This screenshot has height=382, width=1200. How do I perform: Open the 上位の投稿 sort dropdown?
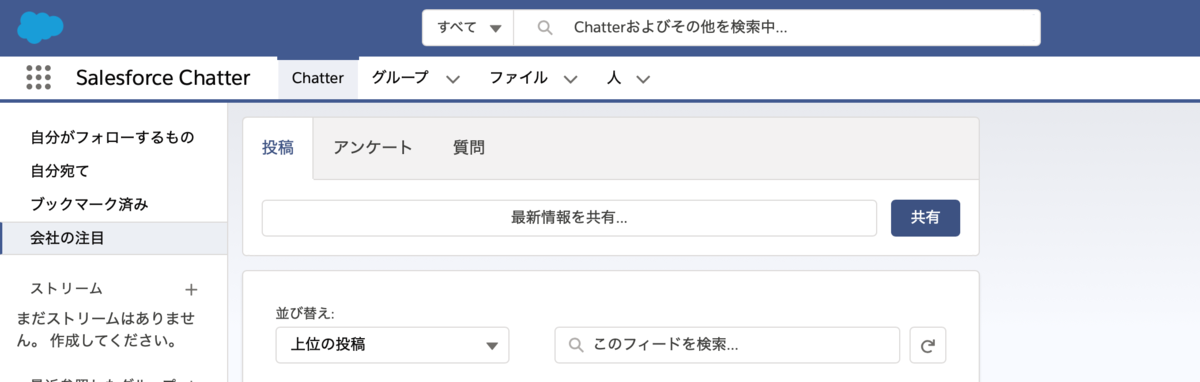[392, 345]
